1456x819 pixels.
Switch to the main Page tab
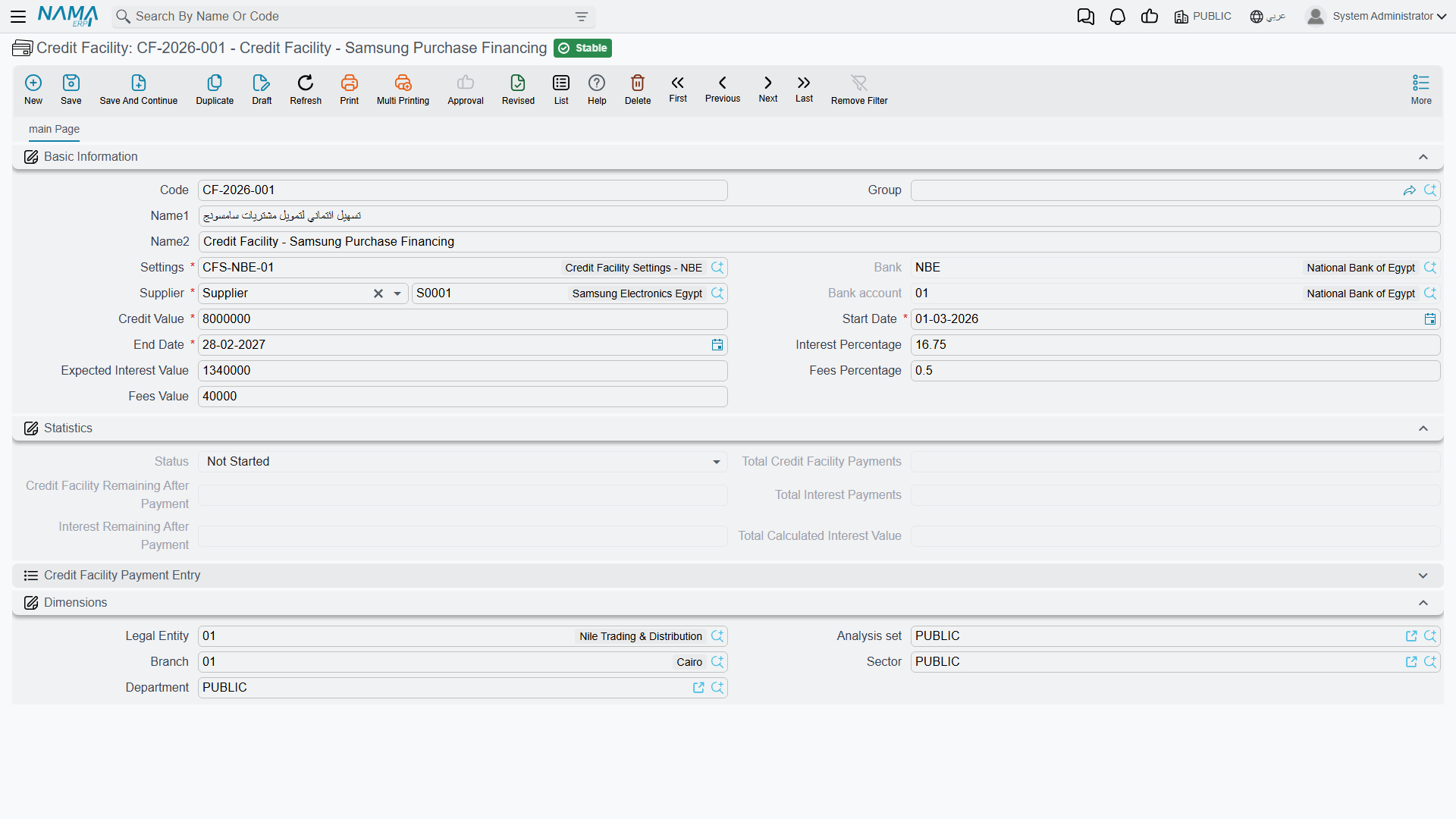click(x=54, y=129)
